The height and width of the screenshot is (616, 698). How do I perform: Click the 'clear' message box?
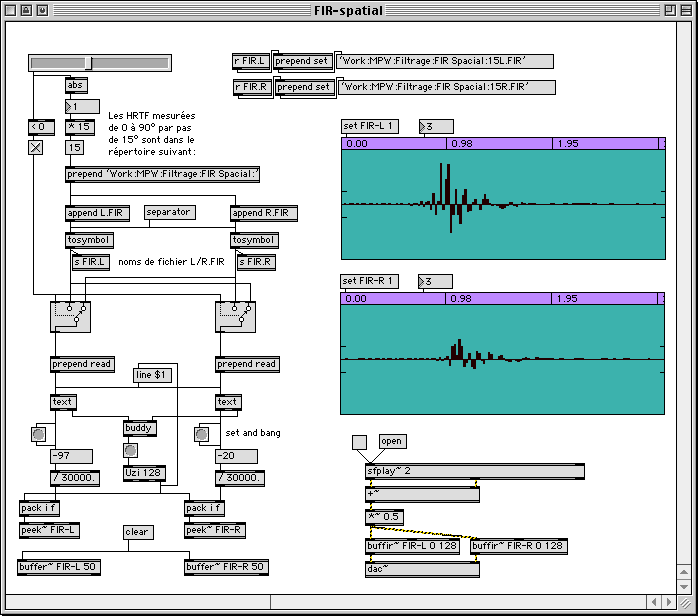tap(138, 532)
